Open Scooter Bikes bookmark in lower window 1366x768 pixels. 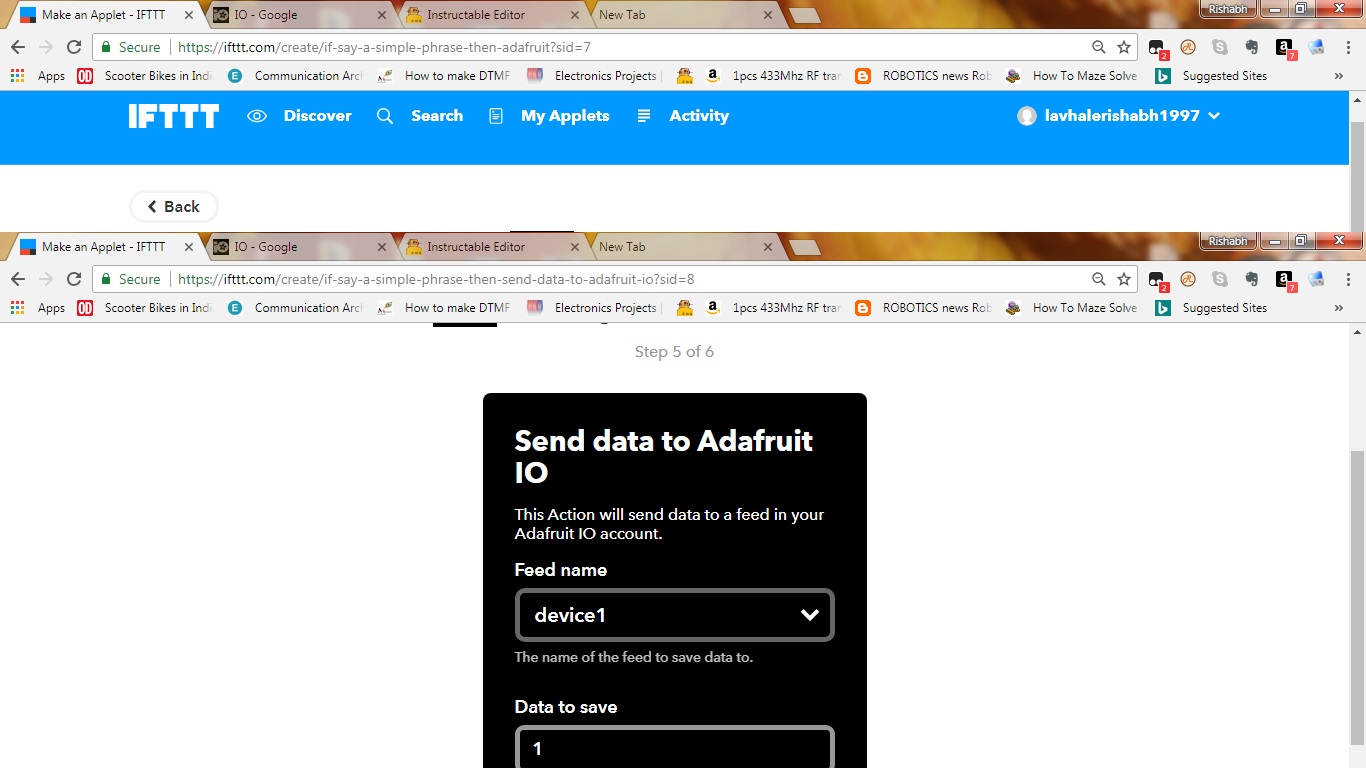point(145,308)
